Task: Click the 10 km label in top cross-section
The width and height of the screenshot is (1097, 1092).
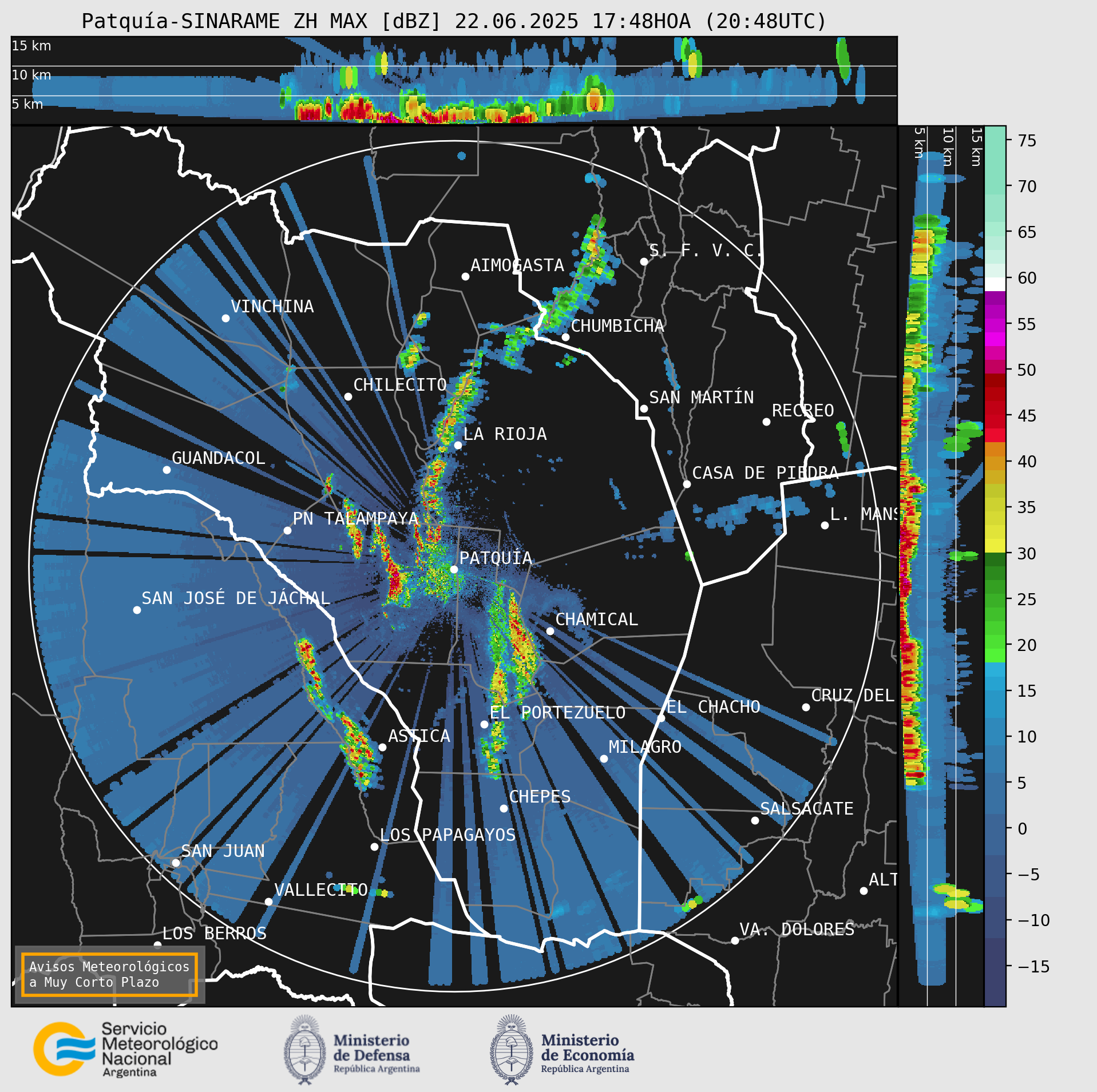Action: 31,75
